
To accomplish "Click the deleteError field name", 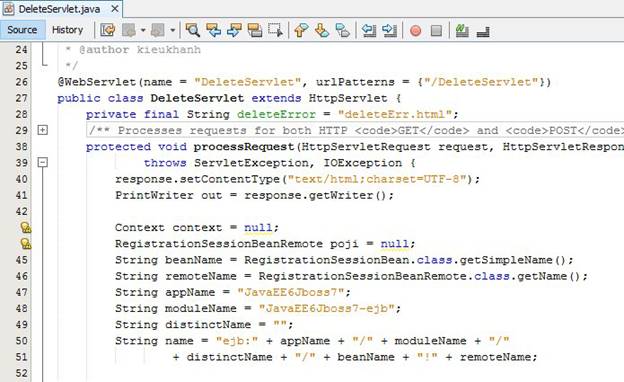I will tap(276, 115).
